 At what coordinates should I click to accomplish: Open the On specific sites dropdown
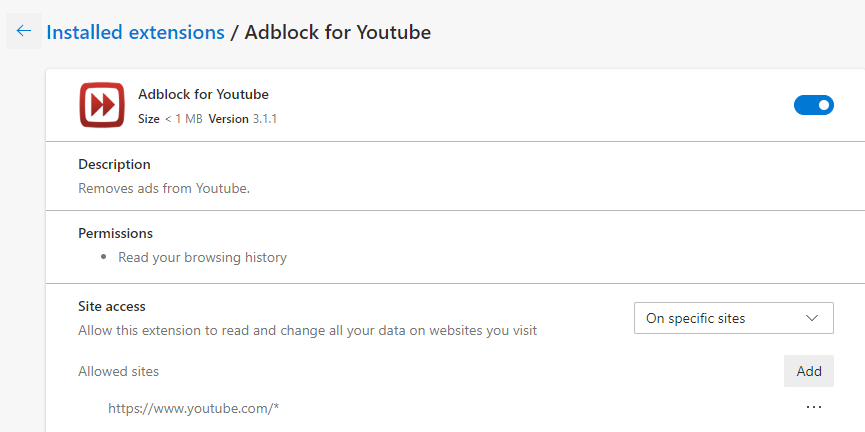tap(733, 319)
